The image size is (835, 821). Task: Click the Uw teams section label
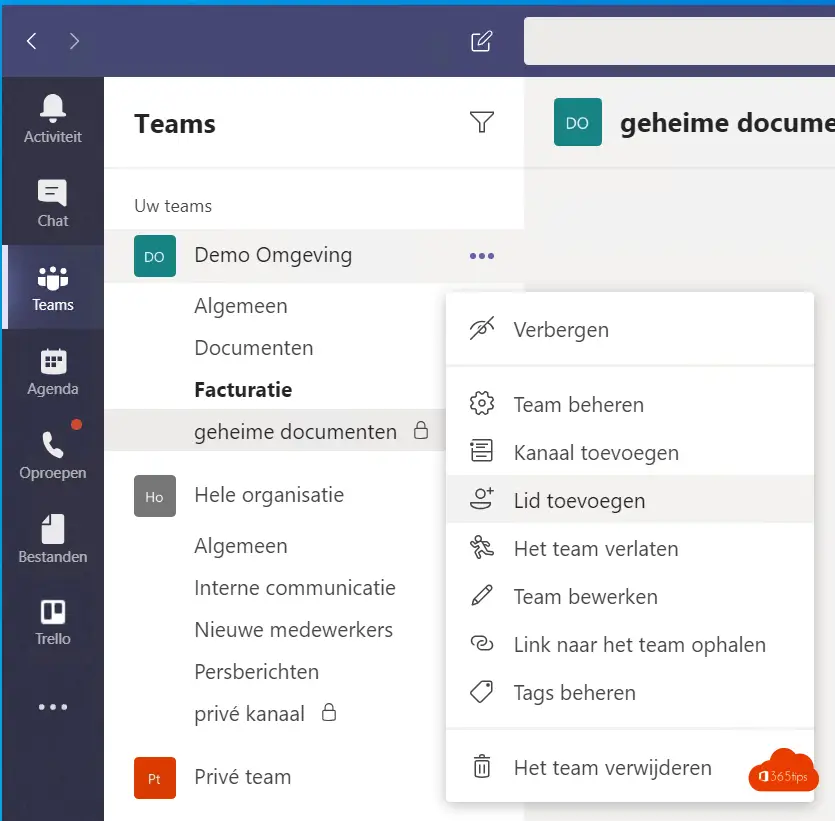tap(173, 206)
